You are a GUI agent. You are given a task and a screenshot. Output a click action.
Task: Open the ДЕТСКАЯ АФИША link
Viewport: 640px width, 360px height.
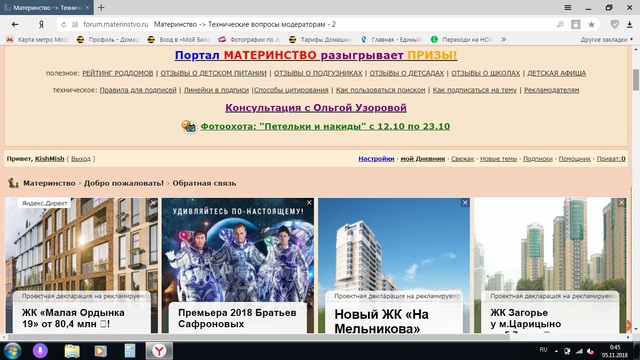tap(556, 73)
